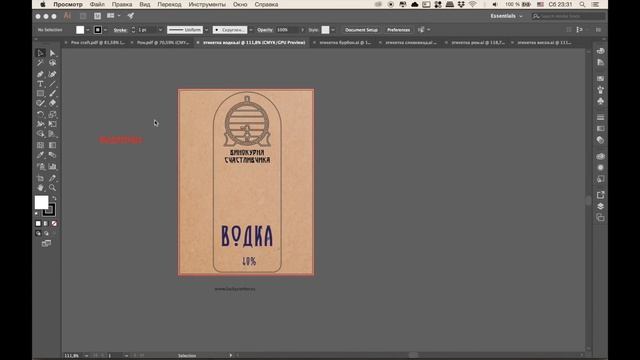The width and height of the screenshot is (640, 360).
Task: Open Swatches panel icon in right dock
Action: point(600,78)
